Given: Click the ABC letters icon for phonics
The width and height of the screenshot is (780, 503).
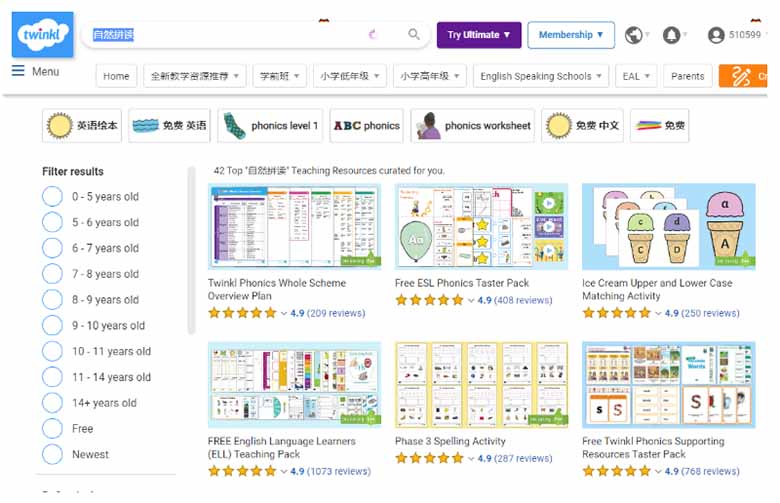Looking at the screenshot, I should coord(347,125).
